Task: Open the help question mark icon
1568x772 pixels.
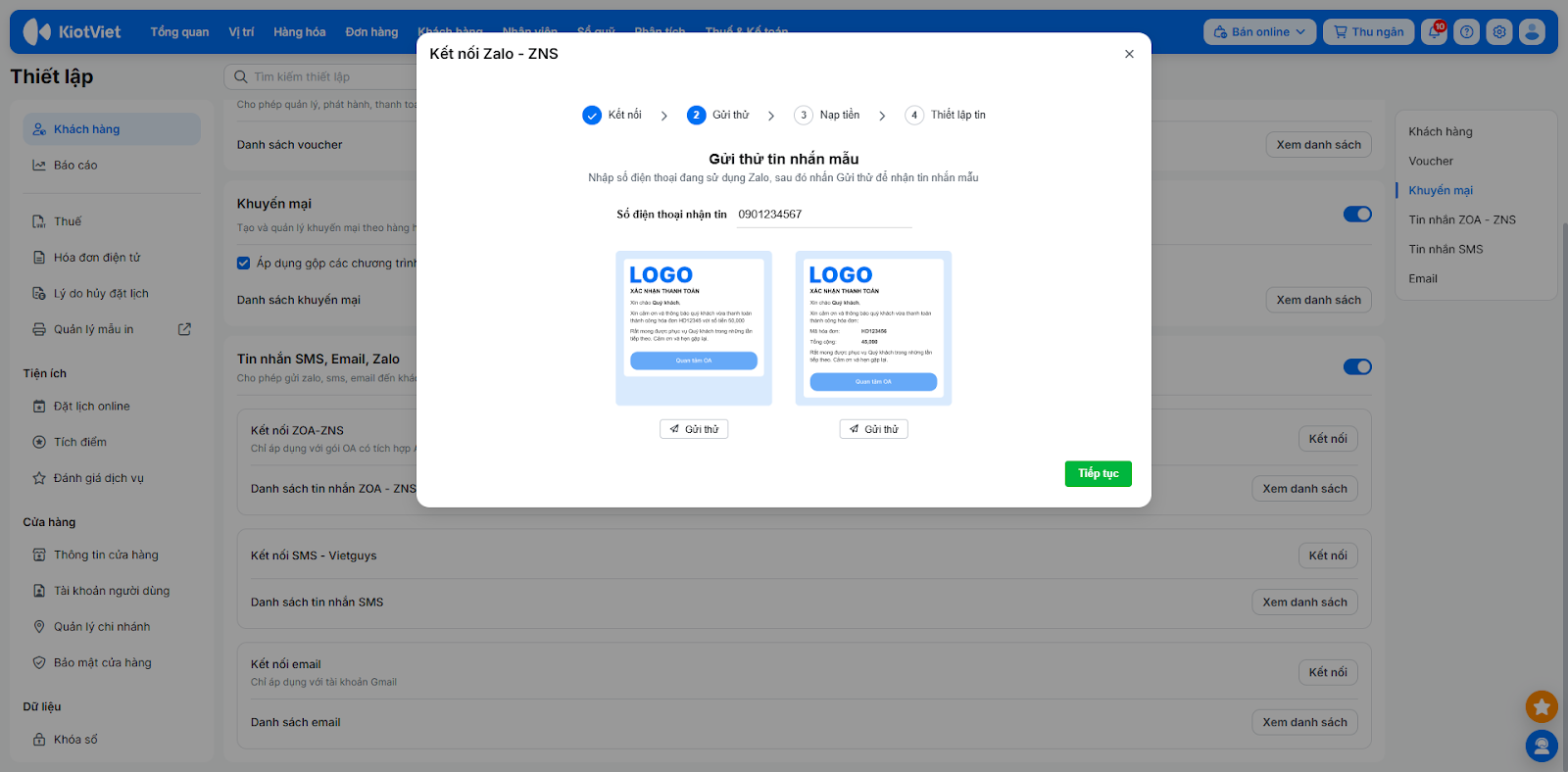Action: click(x=1467, y=32)
